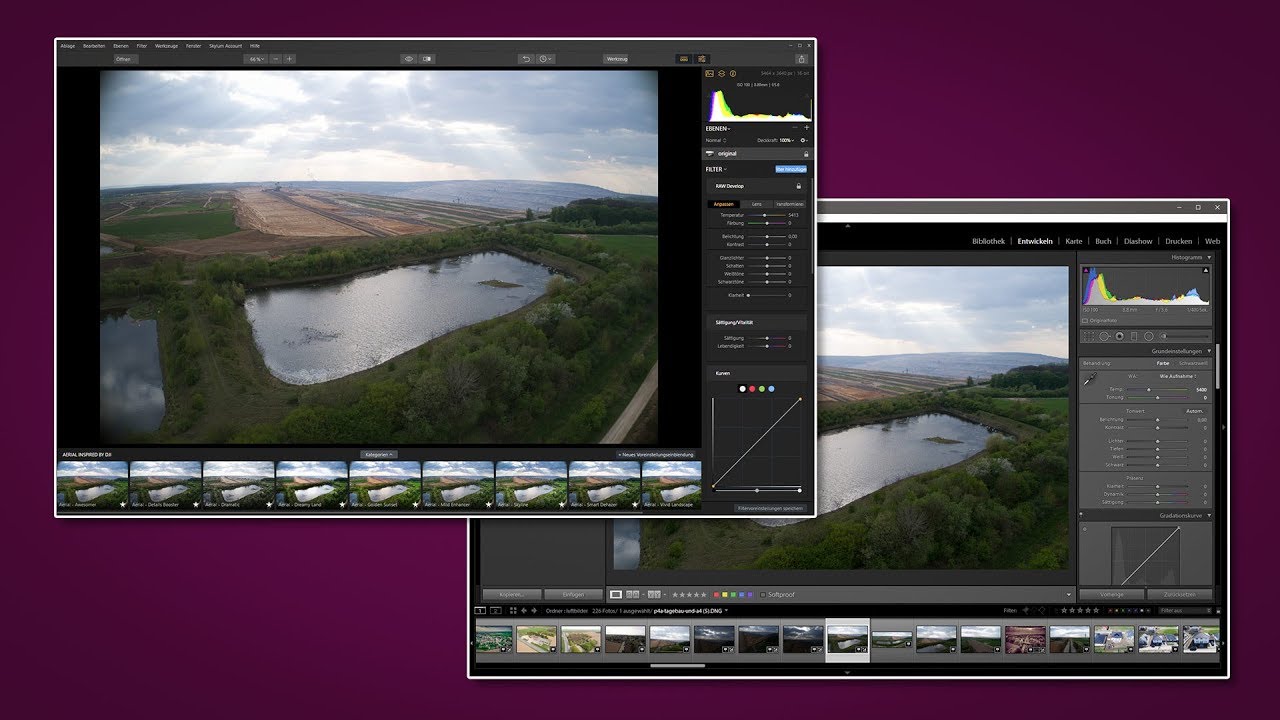The image size is (1280, 720).
Task: Select the green curve channel dot
Action: [761, 388]
